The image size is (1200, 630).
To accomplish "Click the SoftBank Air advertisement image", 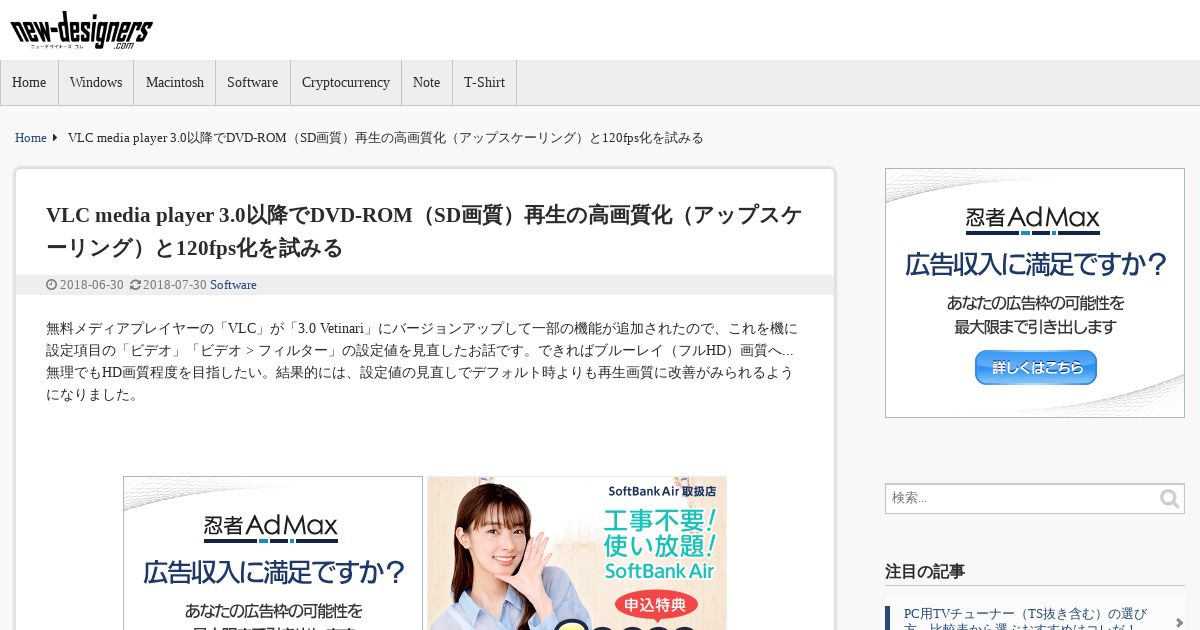I will (x=577, y=553).
